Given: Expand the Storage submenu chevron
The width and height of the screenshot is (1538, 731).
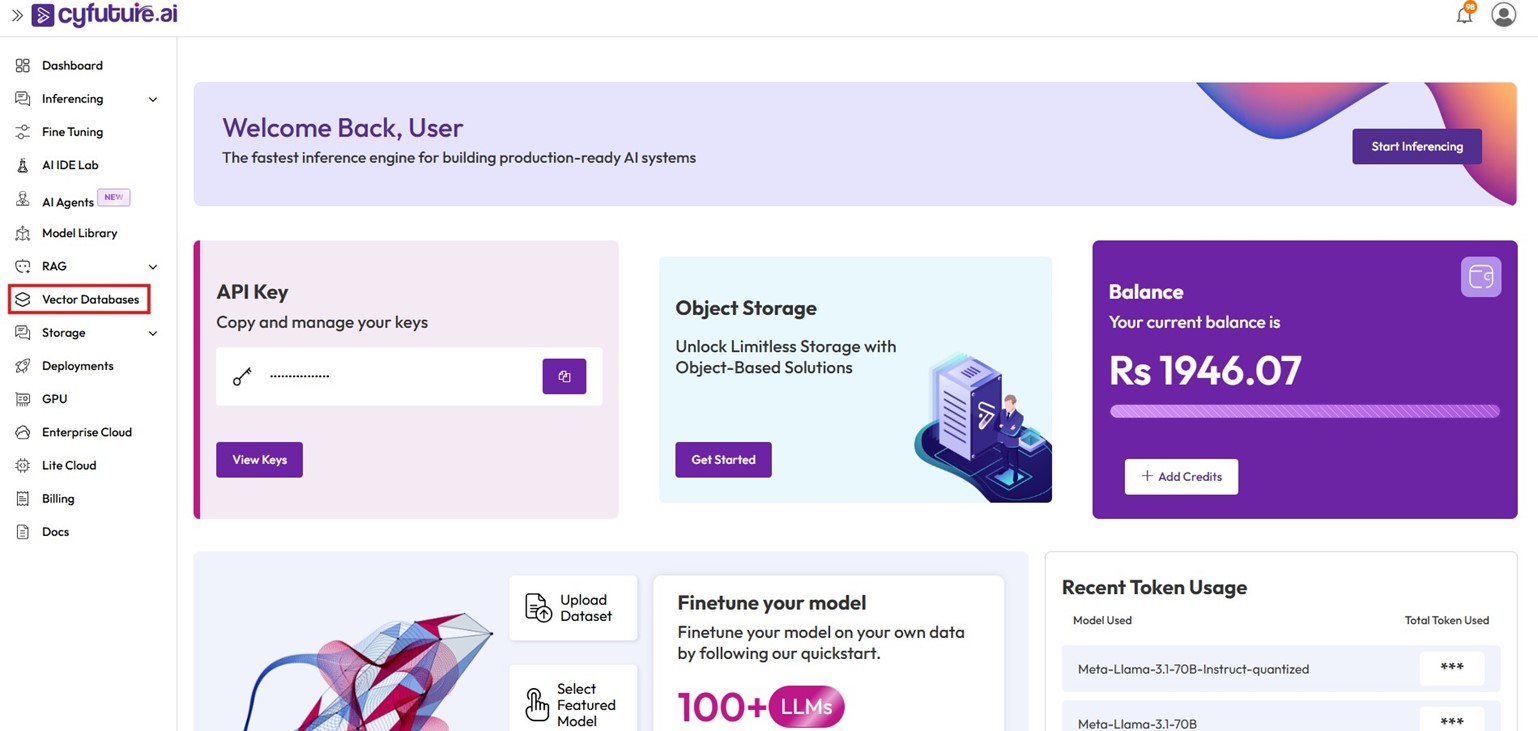Looking at the screenshot, I should pos(153,333).
